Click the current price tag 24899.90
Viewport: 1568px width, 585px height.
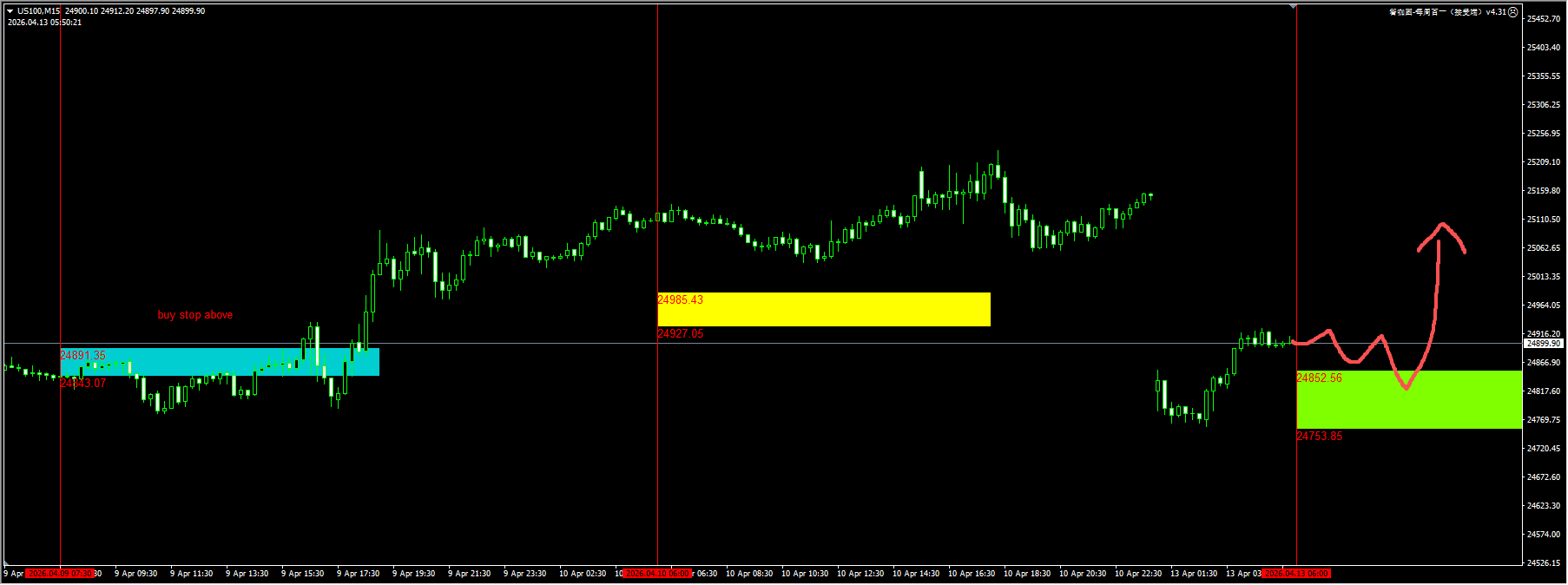point(1544,344)
